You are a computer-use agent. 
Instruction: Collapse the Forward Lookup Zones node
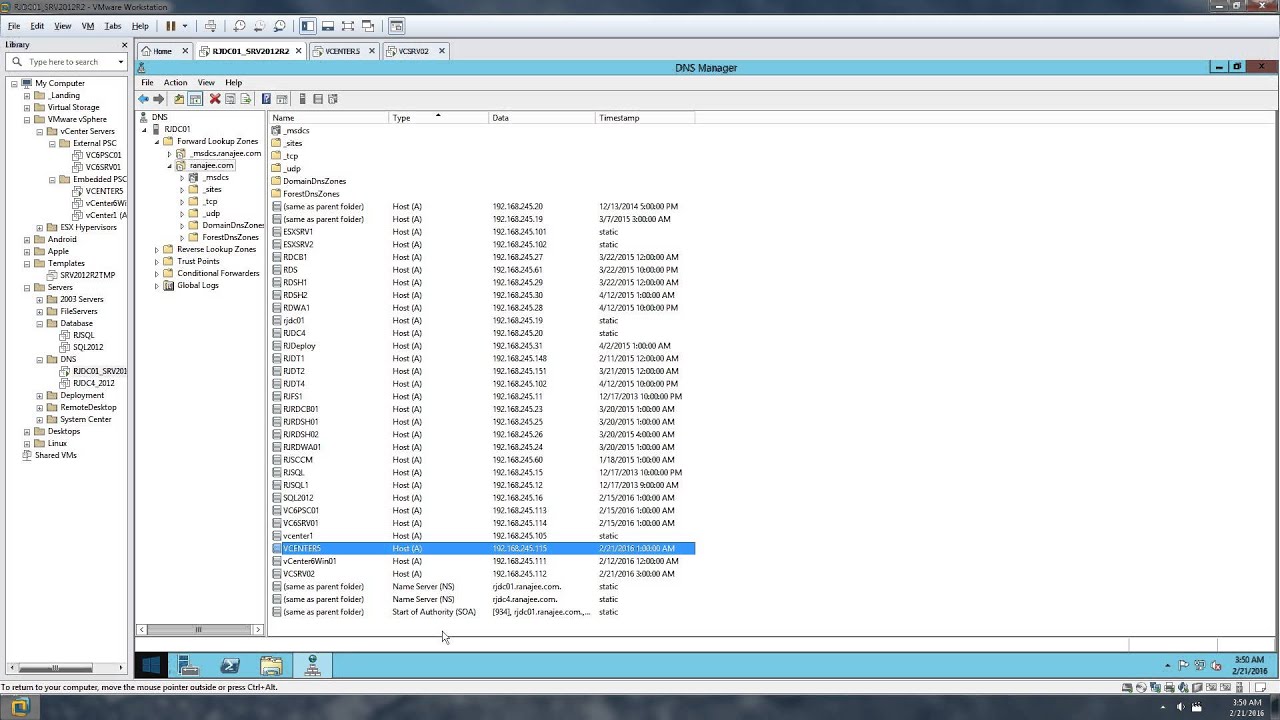click(157, 141)
